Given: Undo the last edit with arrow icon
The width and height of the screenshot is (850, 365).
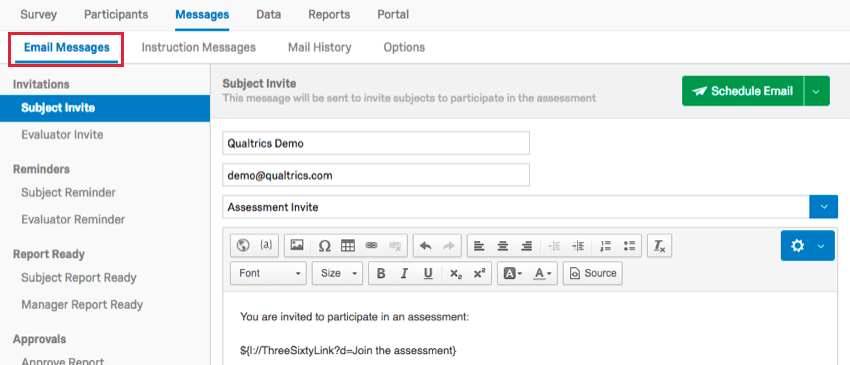Looking at the screenshot, I should tap(426, 246).
